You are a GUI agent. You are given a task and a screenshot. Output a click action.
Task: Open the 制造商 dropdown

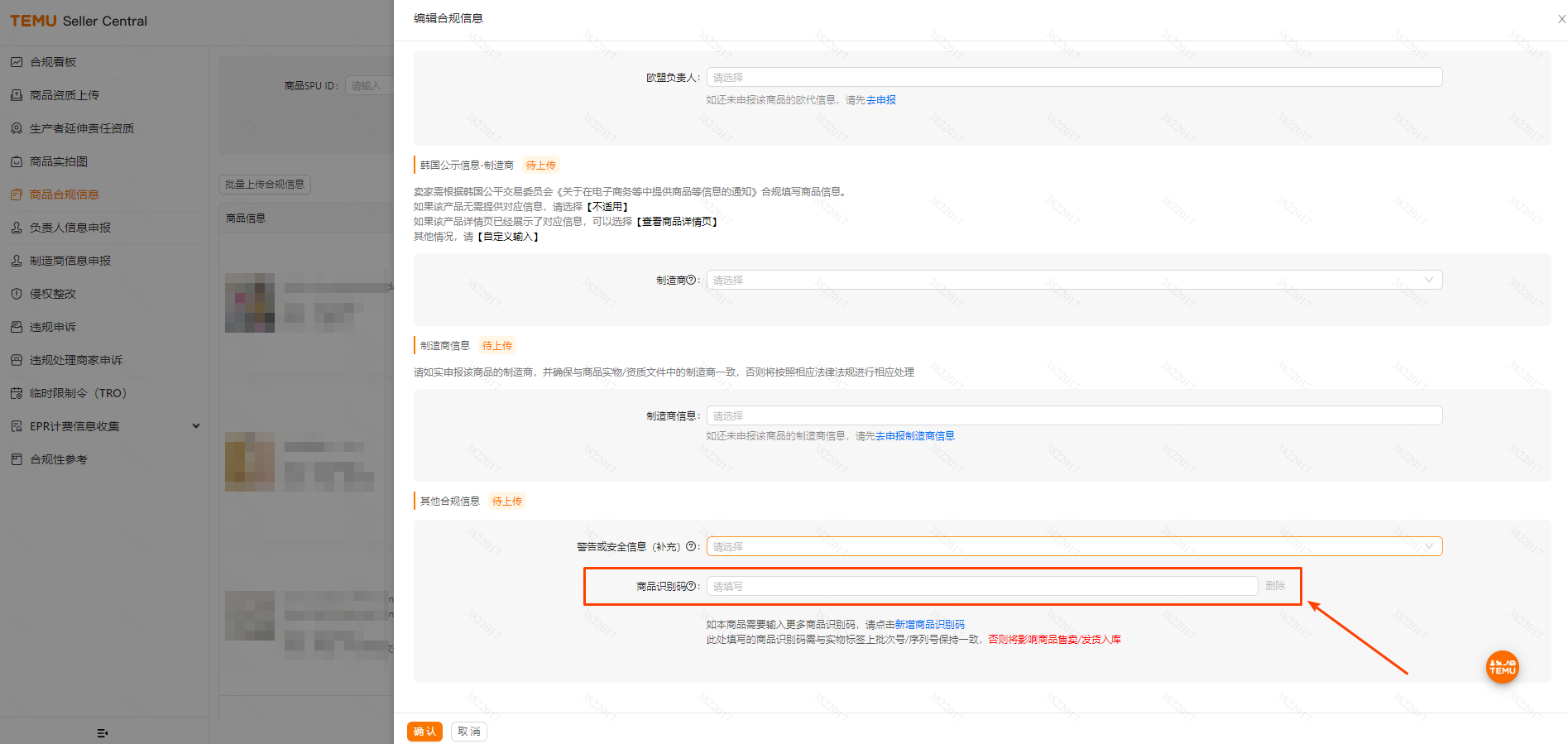pyautogui.click(x=1074, y=280)
